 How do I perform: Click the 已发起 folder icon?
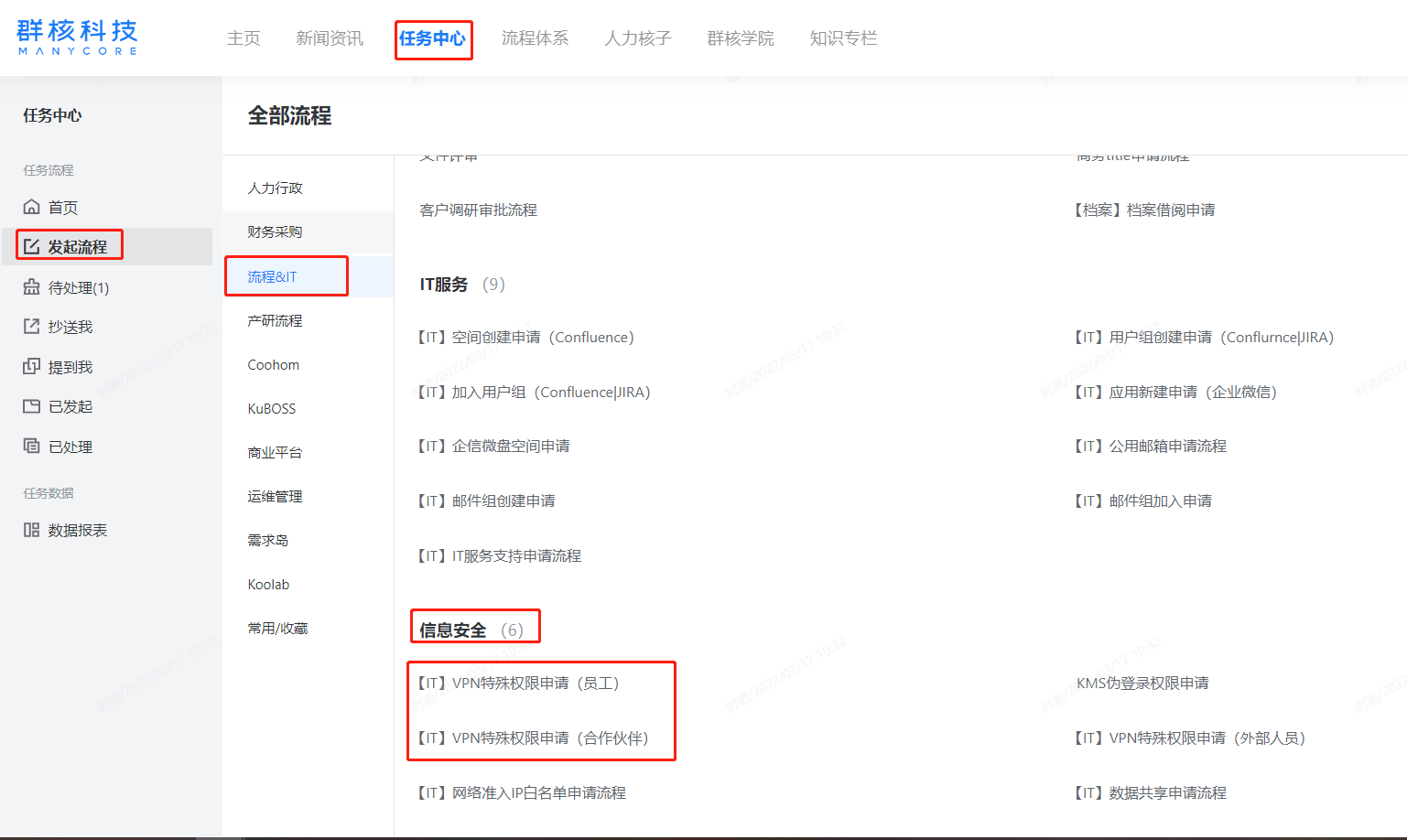pyautogui.click(x=32, y=405)
